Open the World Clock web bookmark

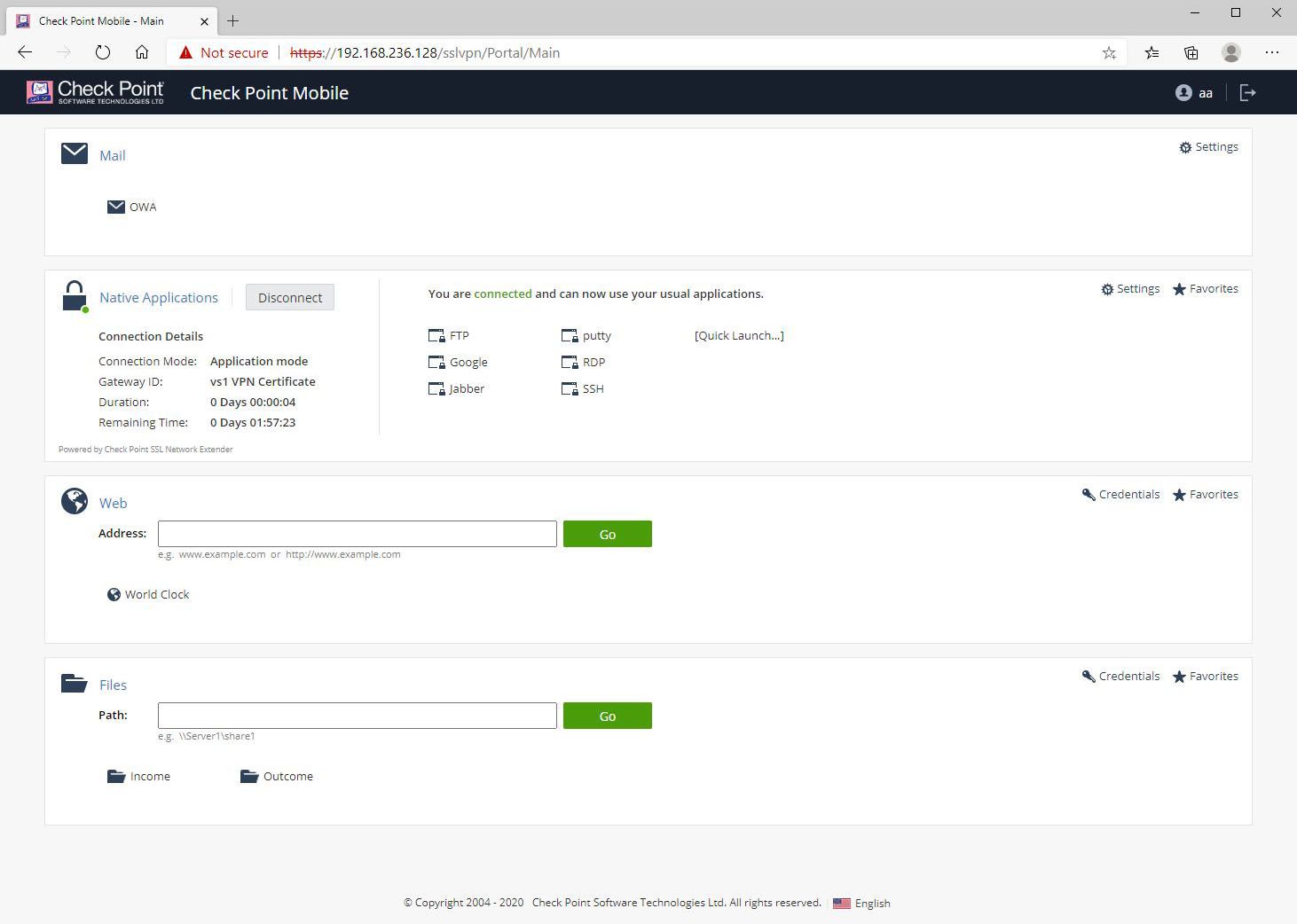pos(158,594)
